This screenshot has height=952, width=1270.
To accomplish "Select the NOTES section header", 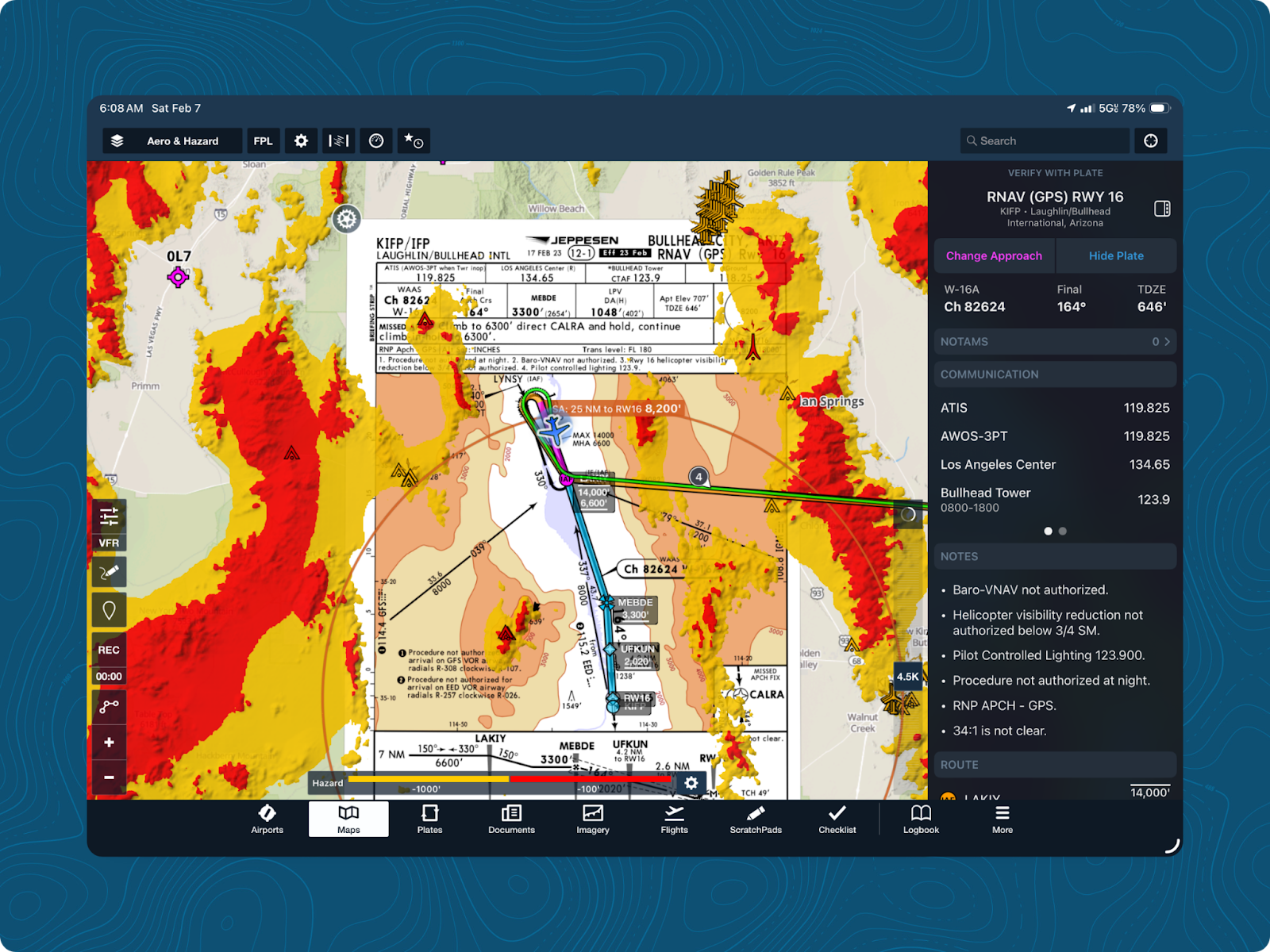I will pos(1056,557).
